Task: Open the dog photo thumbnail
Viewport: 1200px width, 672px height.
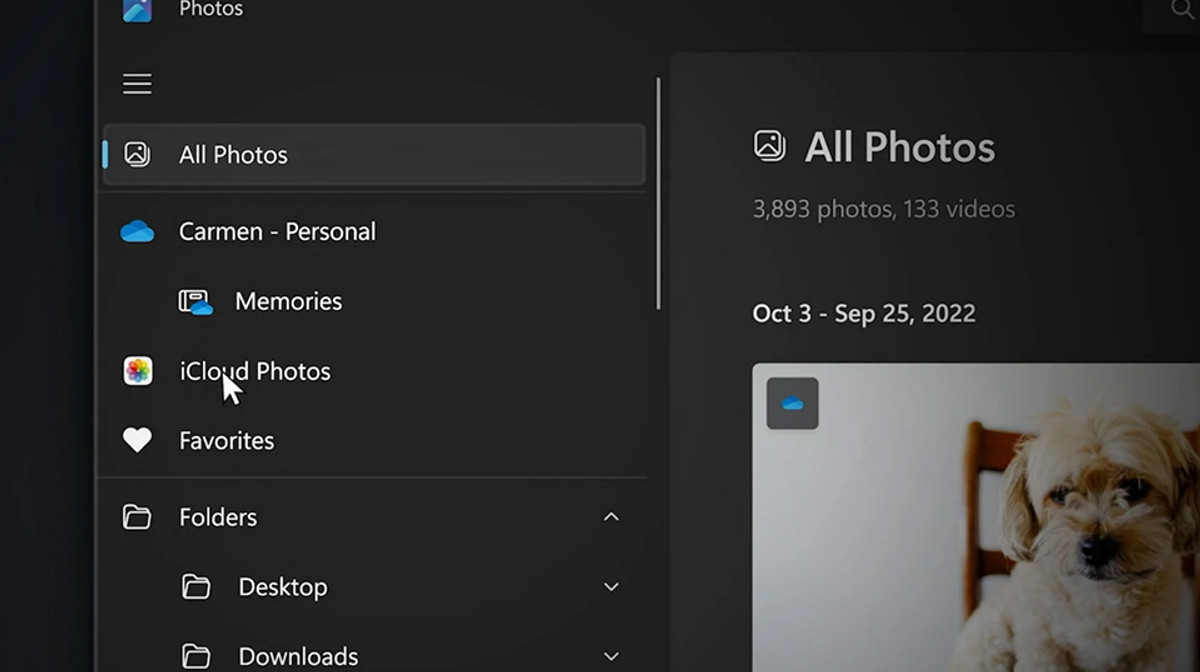Action: (x=976, y=517)
